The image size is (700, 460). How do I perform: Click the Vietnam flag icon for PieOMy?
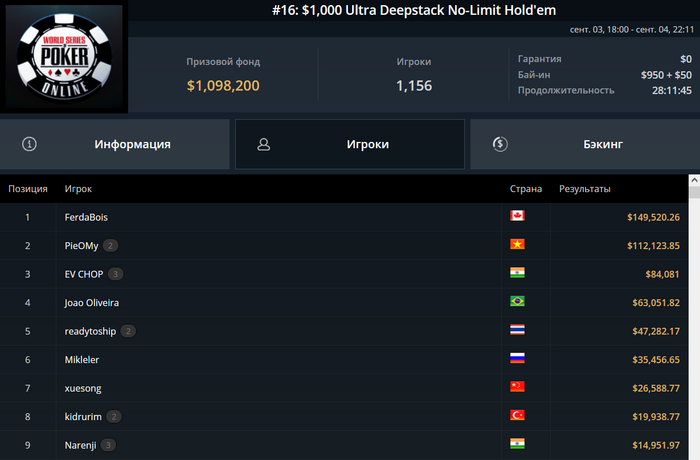pyautogui.click(x=517, y=244)
